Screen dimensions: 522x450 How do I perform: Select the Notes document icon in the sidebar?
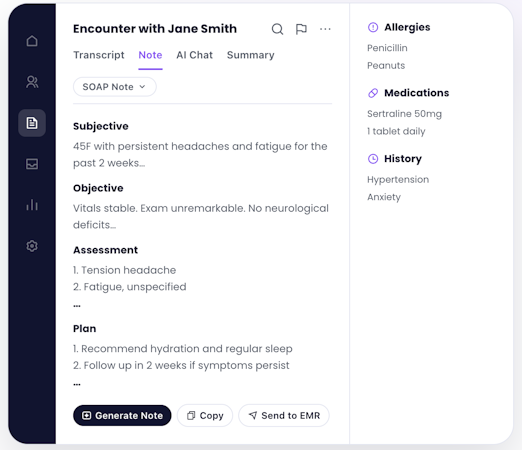[x=32, y=123]
